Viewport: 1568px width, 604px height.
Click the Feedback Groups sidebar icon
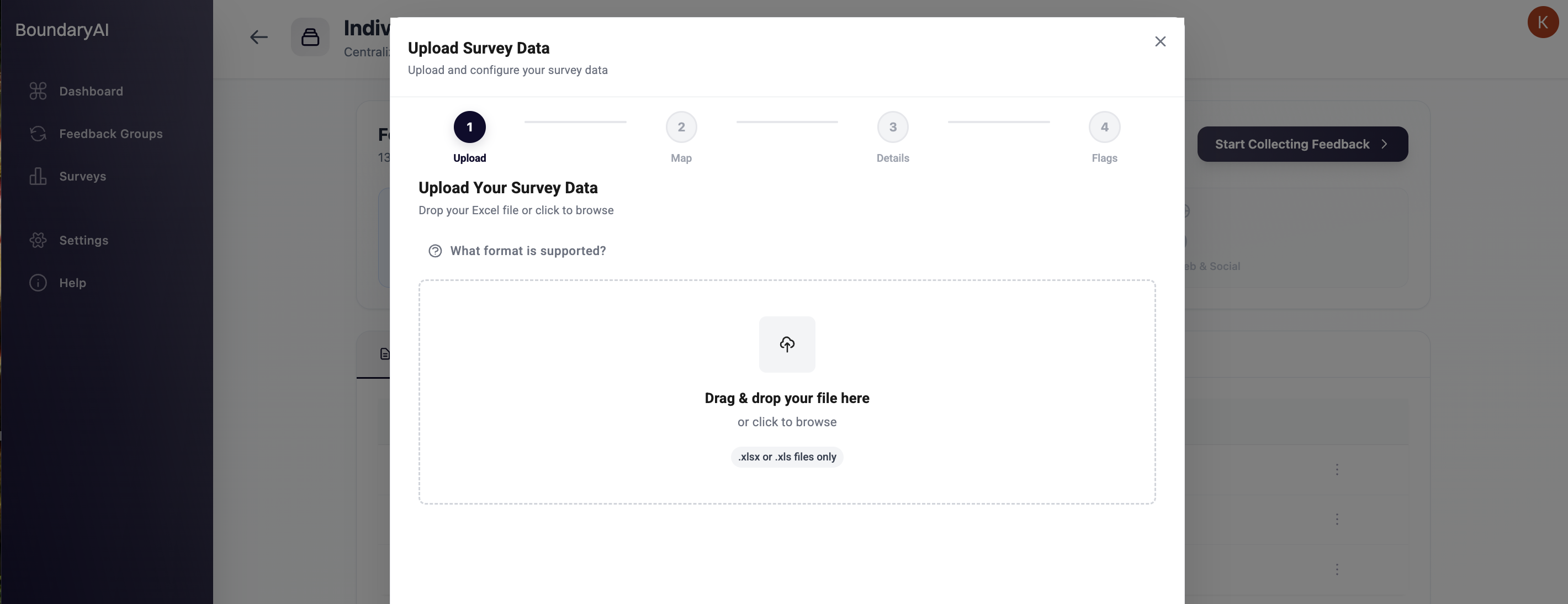(38, 134)
